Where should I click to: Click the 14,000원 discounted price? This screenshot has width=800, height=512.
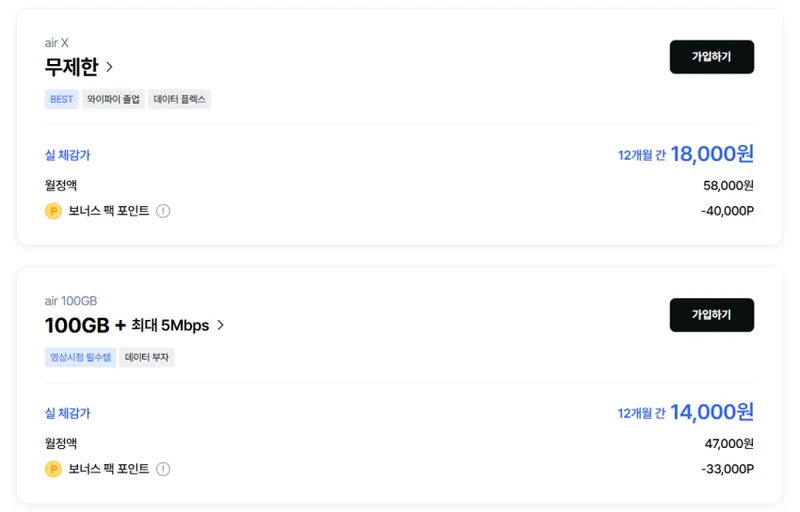tap(712, 412)
